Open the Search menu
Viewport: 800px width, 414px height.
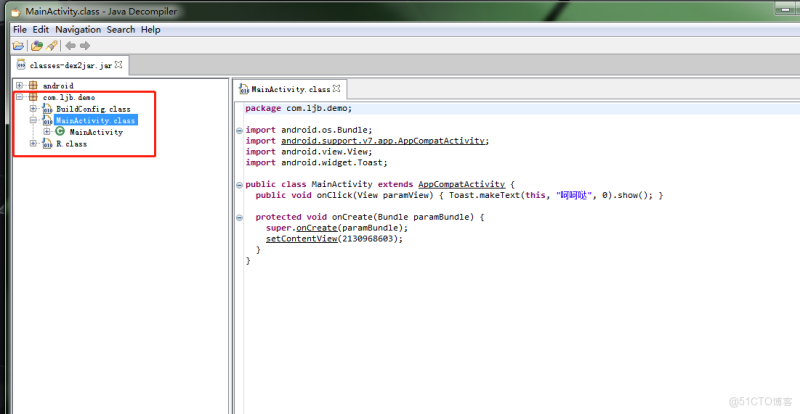tap(121, 30)
